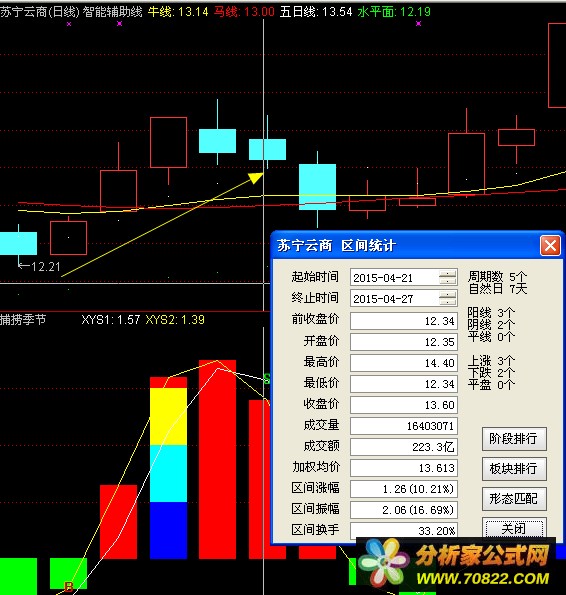Click the 周期数 5个 statistic
566x595 pixels.
click(x=497, y=276)
